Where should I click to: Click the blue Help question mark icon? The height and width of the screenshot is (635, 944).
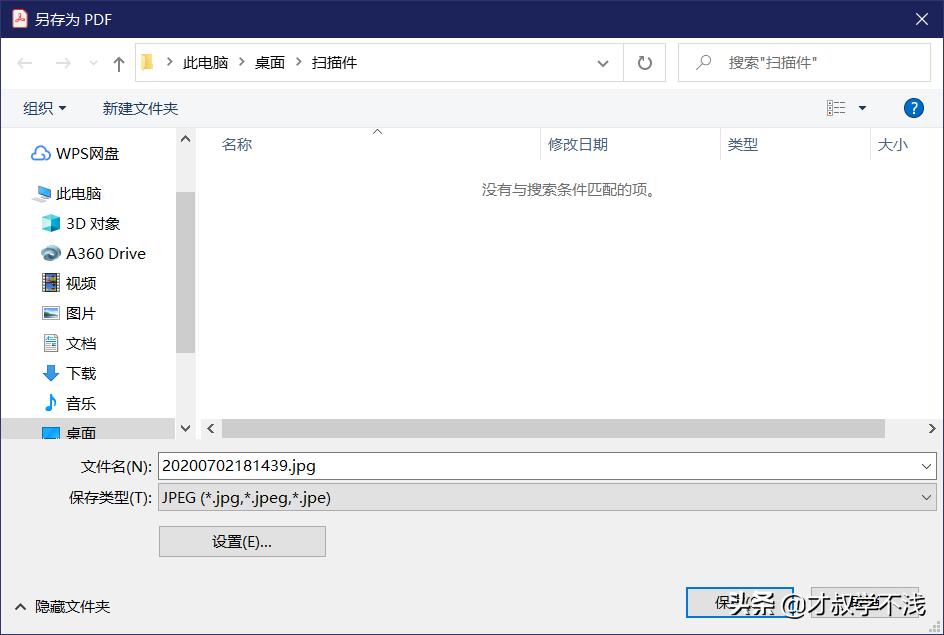point(913,108)
